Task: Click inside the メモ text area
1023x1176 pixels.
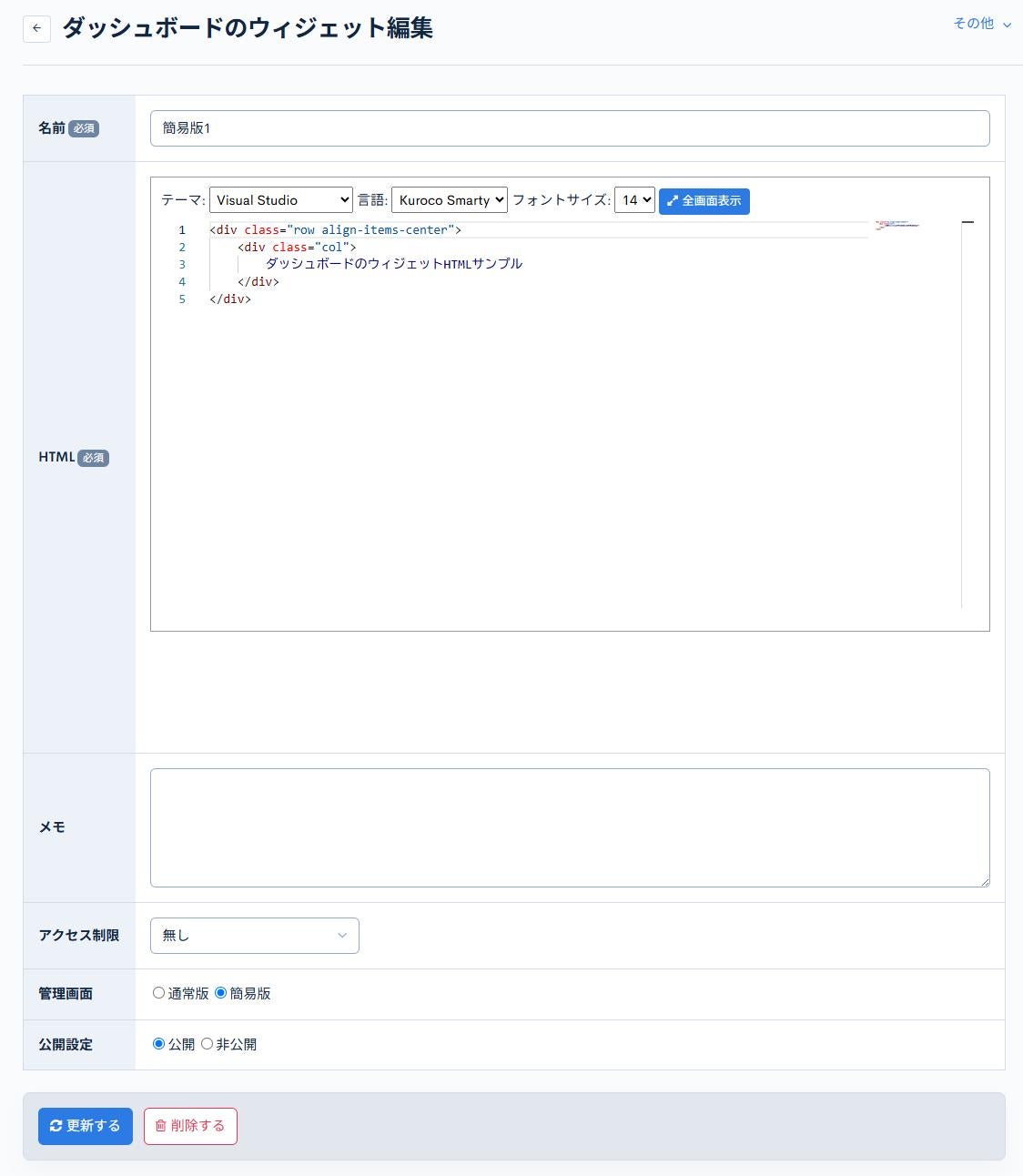Action: pos(570,826)
